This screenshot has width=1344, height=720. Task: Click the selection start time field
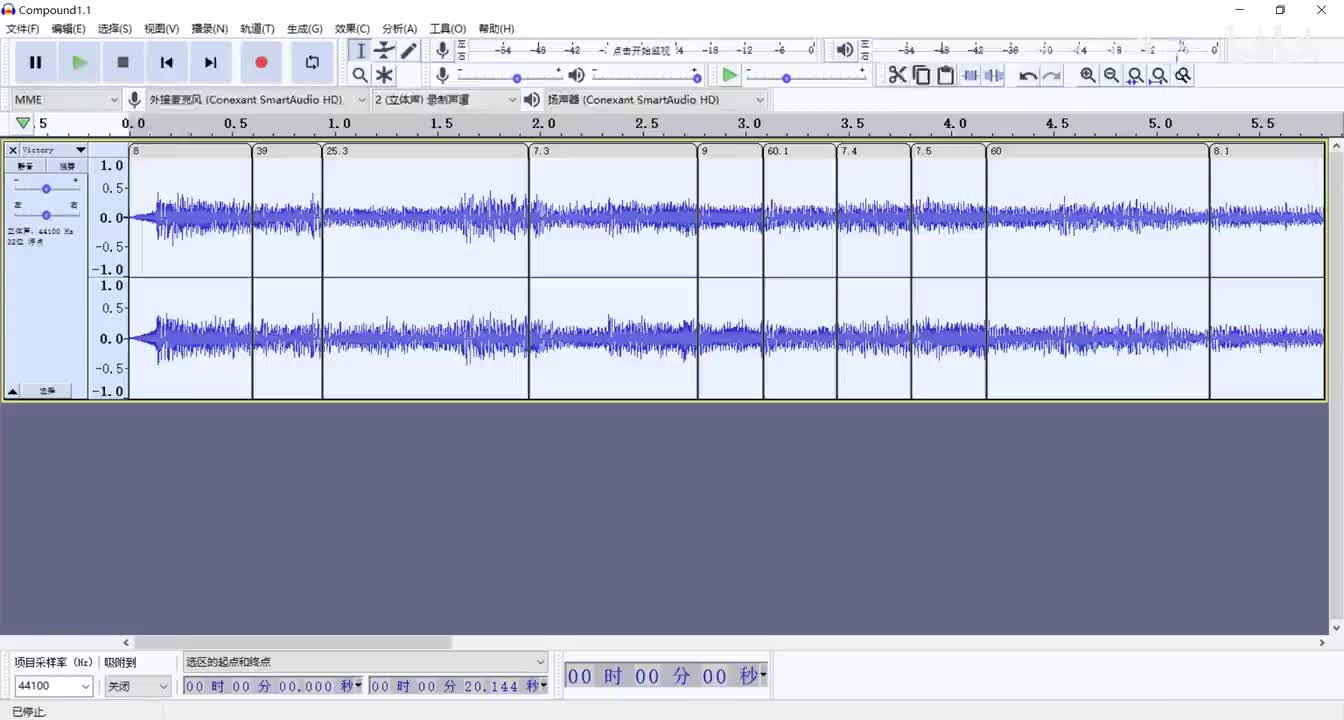click(x=270, y=686)
